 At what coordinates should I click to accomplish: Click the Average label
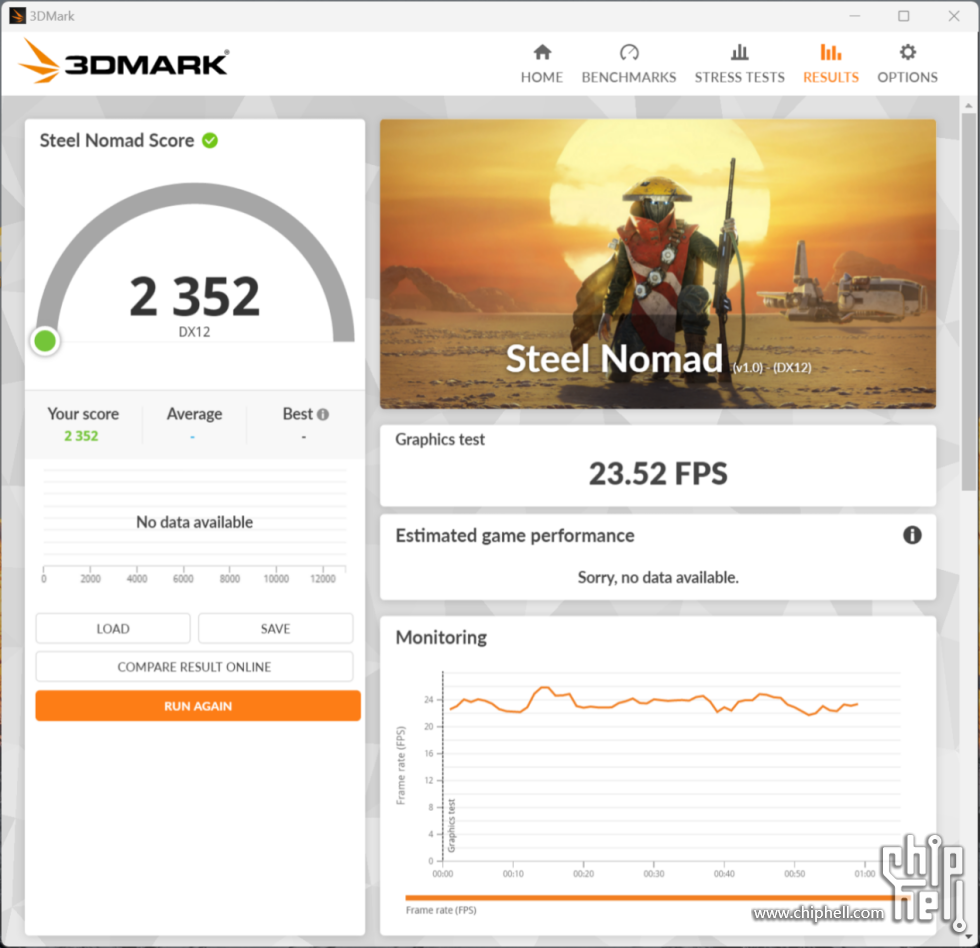click(x=194, y=414)
